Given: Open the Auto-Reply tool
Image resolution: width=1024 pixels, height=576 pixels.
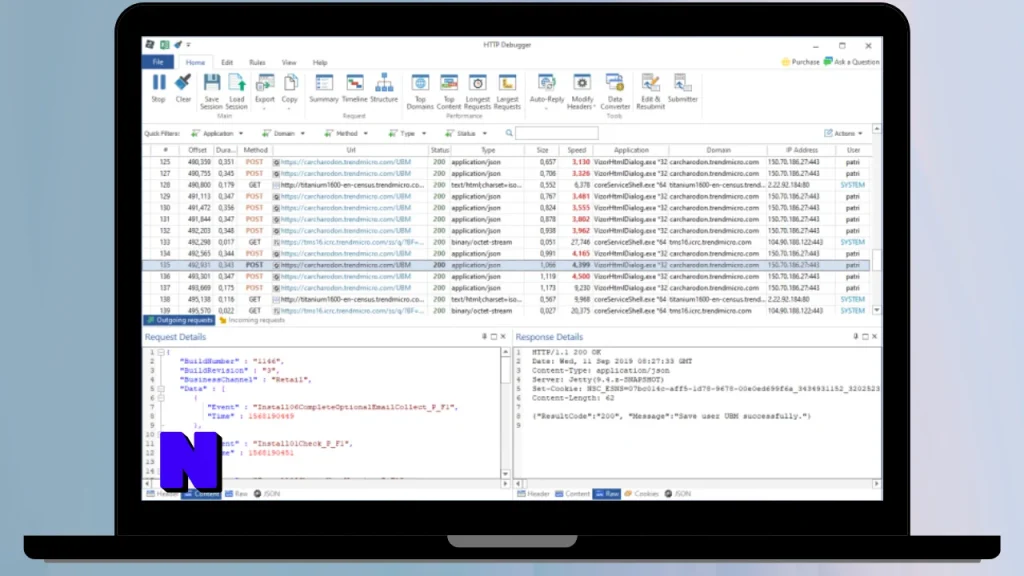Looking at the screenshot, I should 547,89.
